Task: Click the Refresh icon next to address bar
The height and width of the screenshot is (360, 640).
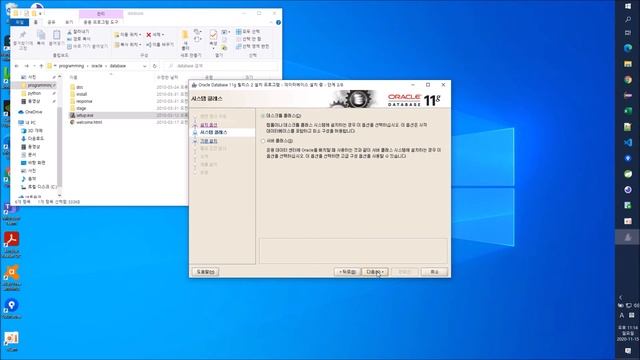Action: 155,66
